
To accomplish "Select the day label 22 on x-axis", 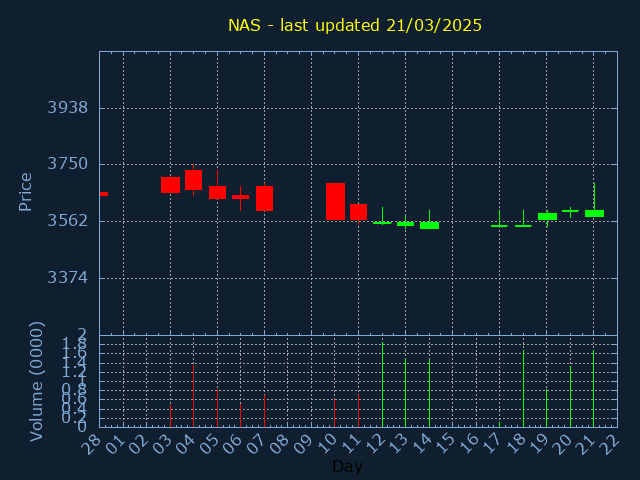I will pyautogui.click(x=610, y=443).
